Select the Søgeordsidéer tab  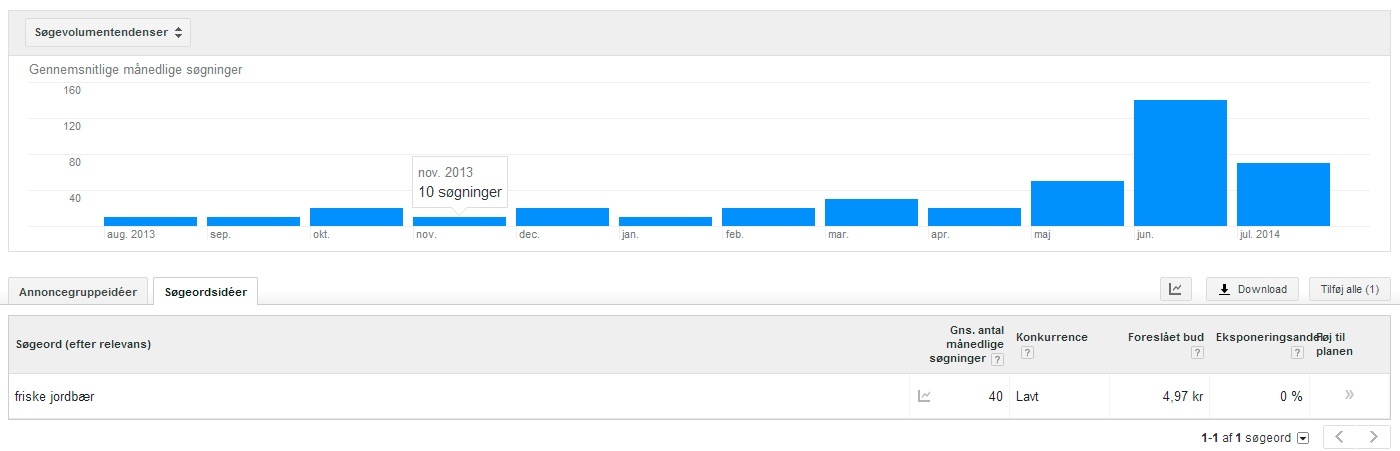tap(206, 291)
